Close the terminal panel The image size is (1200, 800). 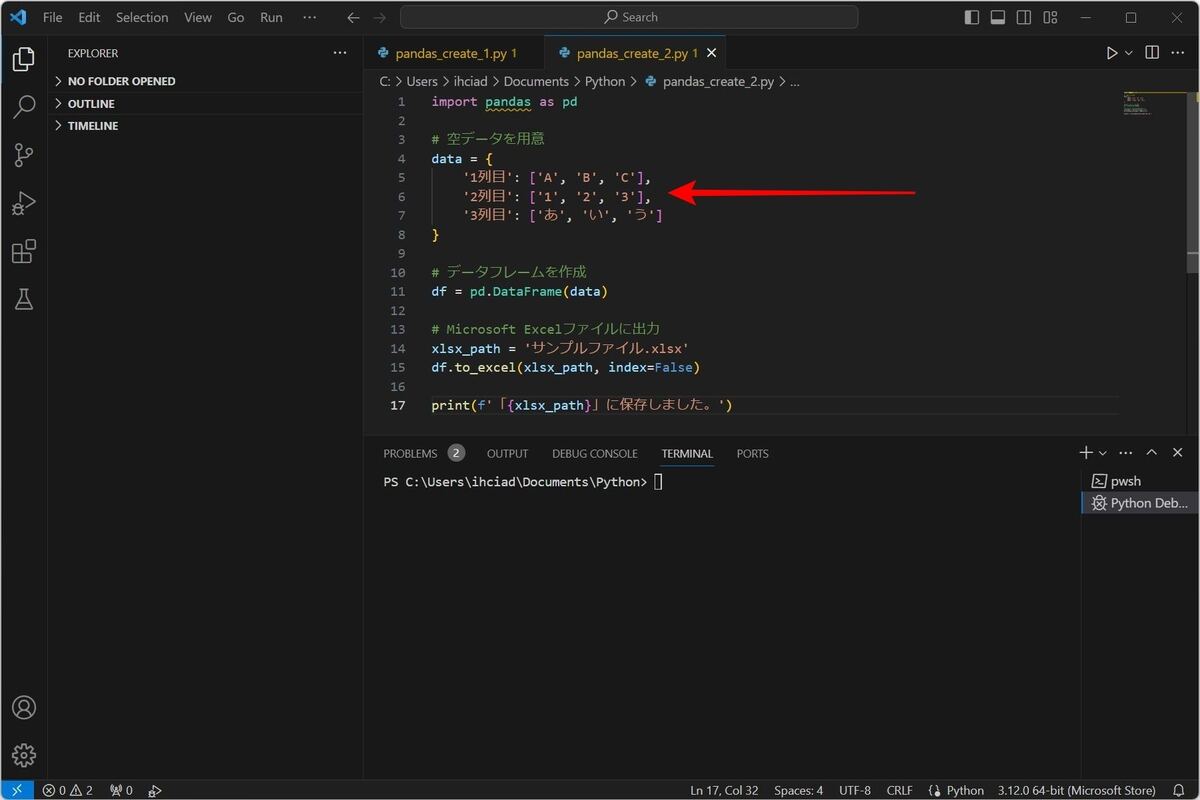coord(1178,453)
